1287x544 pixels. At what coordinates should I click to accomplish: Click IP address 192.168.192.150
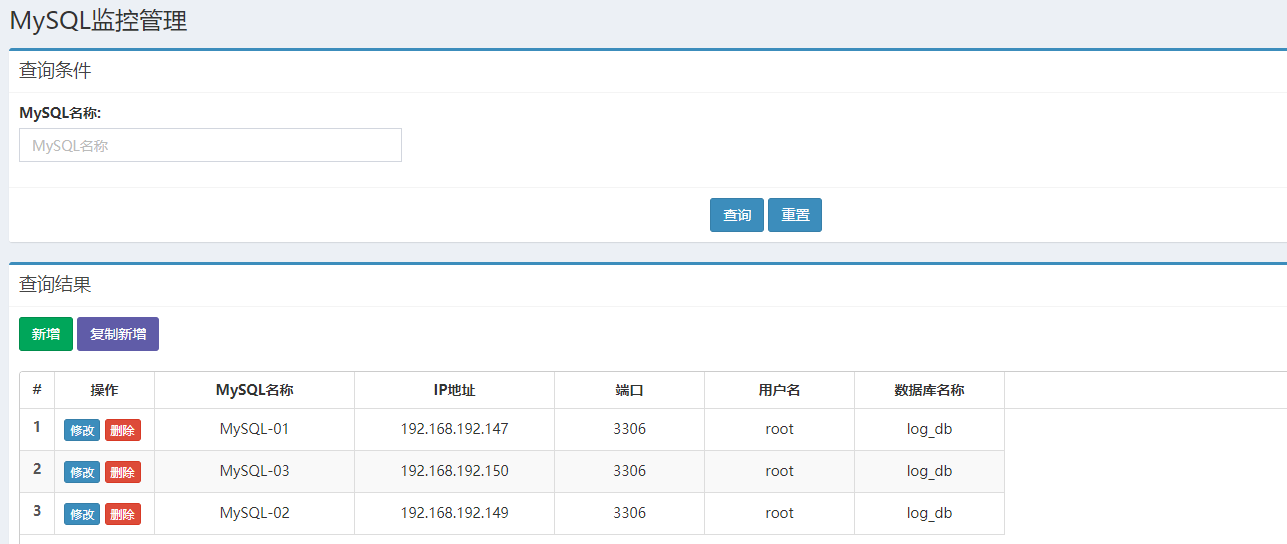[x=455, y=471]
